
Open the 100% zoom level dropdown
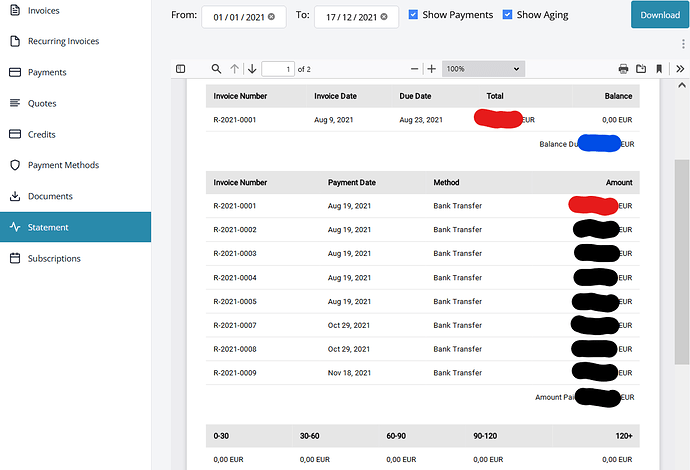(x=483, y=69)
